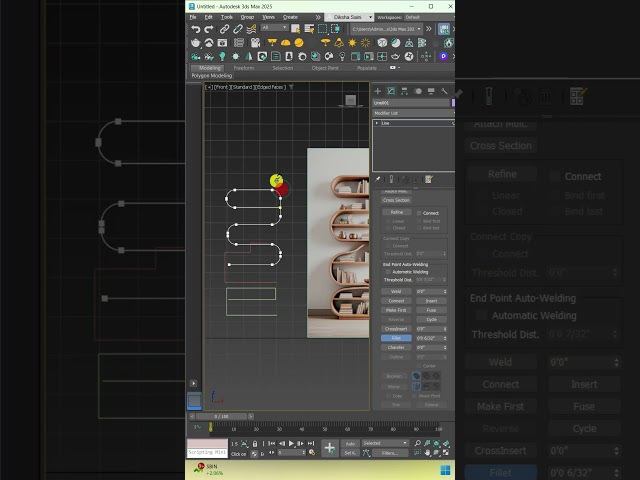This screenshot has height=480, width=640.
Task: Open the Motion tab circle icon
Action: pyautogui.click(x=418, y=91)
